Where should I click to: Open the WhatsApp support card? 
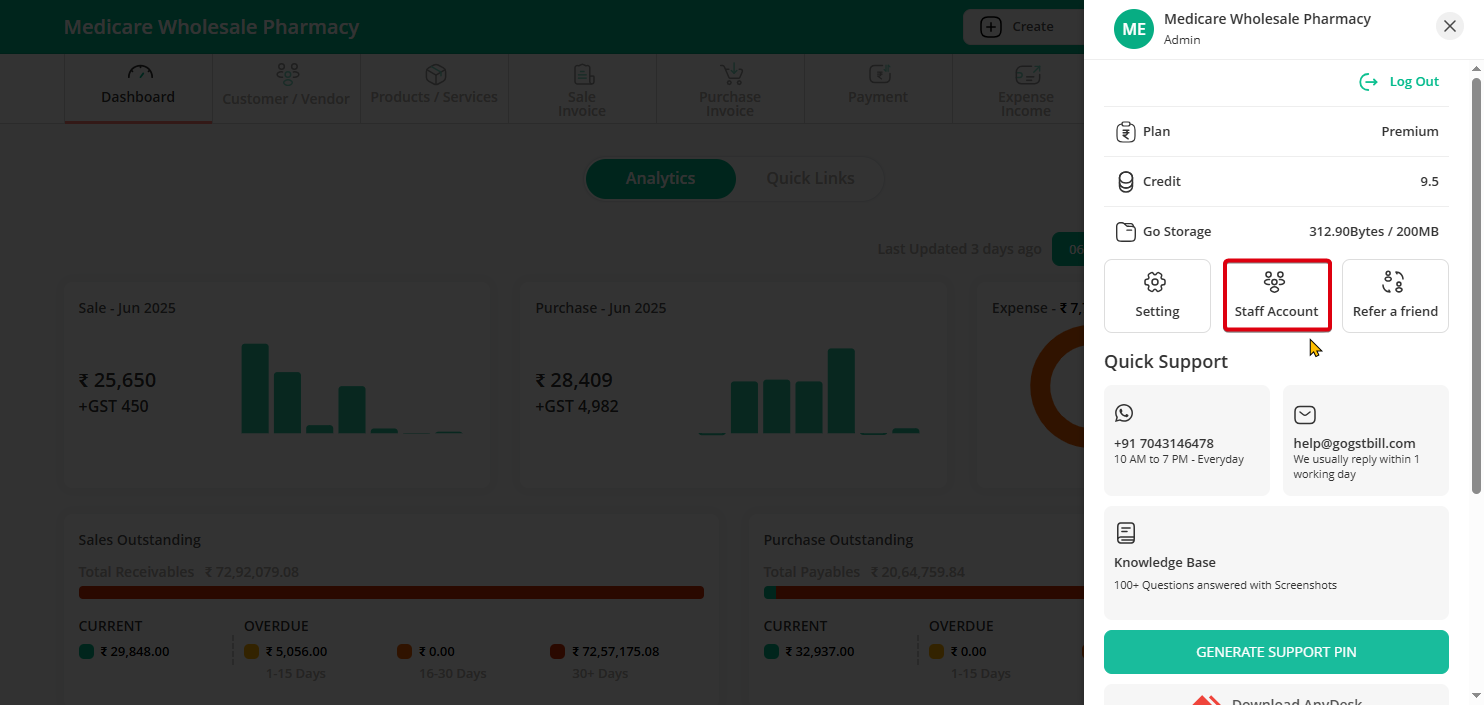click(x=1187, y=440)
